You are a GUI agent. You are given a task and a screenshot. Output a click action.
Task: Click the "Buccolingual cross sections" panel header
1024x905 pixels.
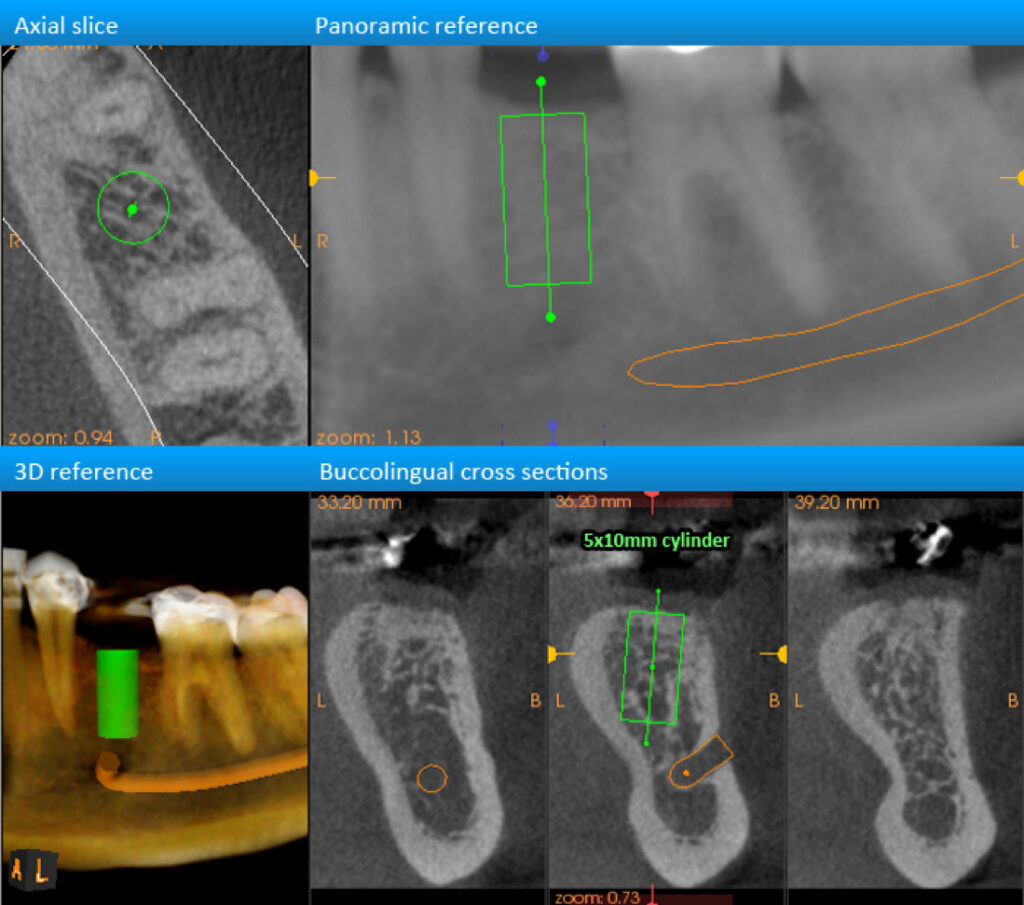[464, 471]
